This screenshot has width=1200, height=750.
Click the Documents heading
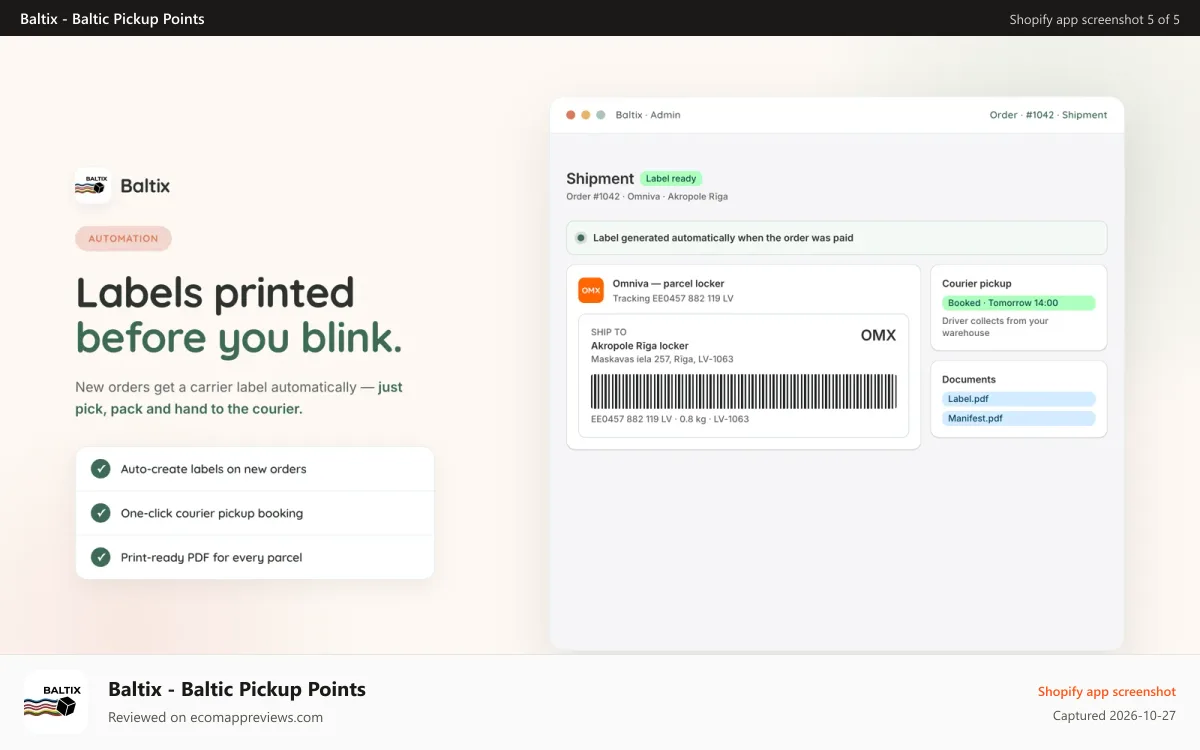coord(969,380)
